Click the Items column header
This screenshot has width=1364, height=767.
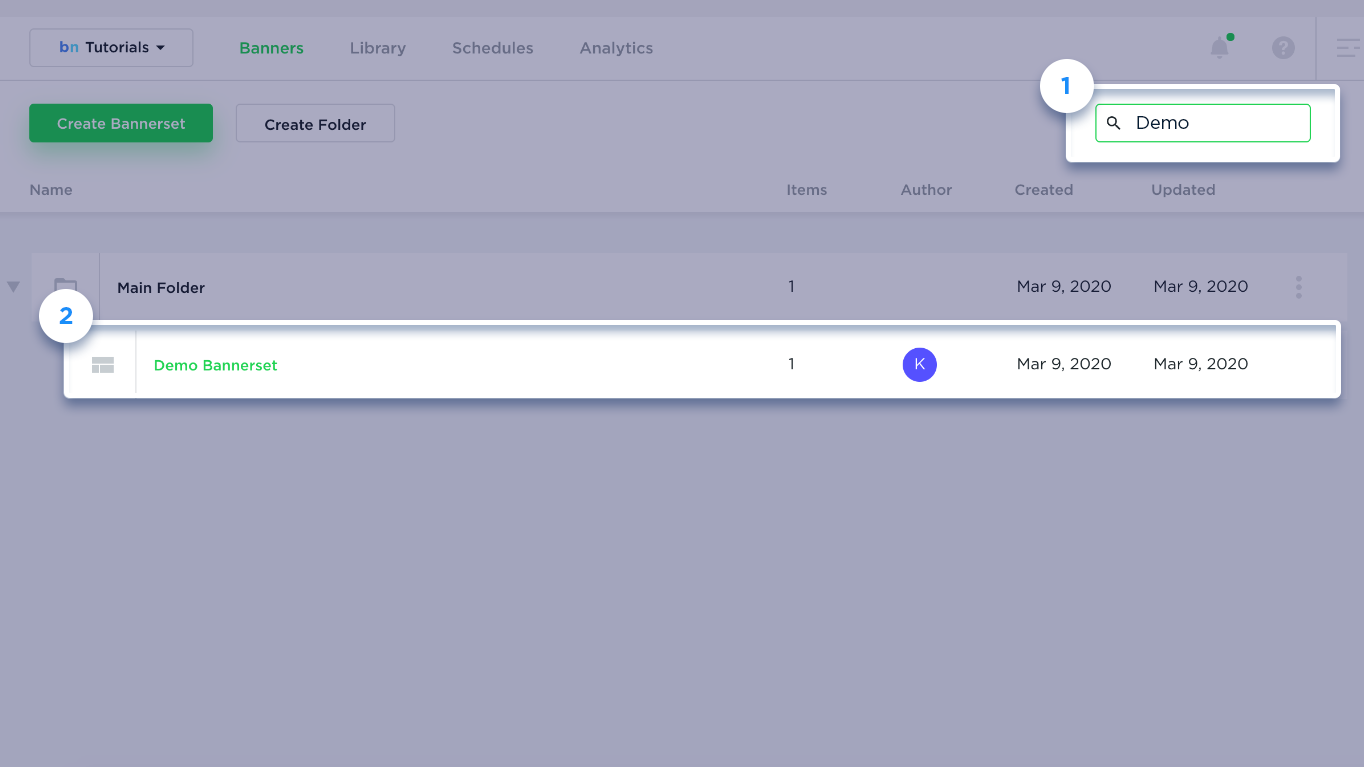click(x=807, y=190)
